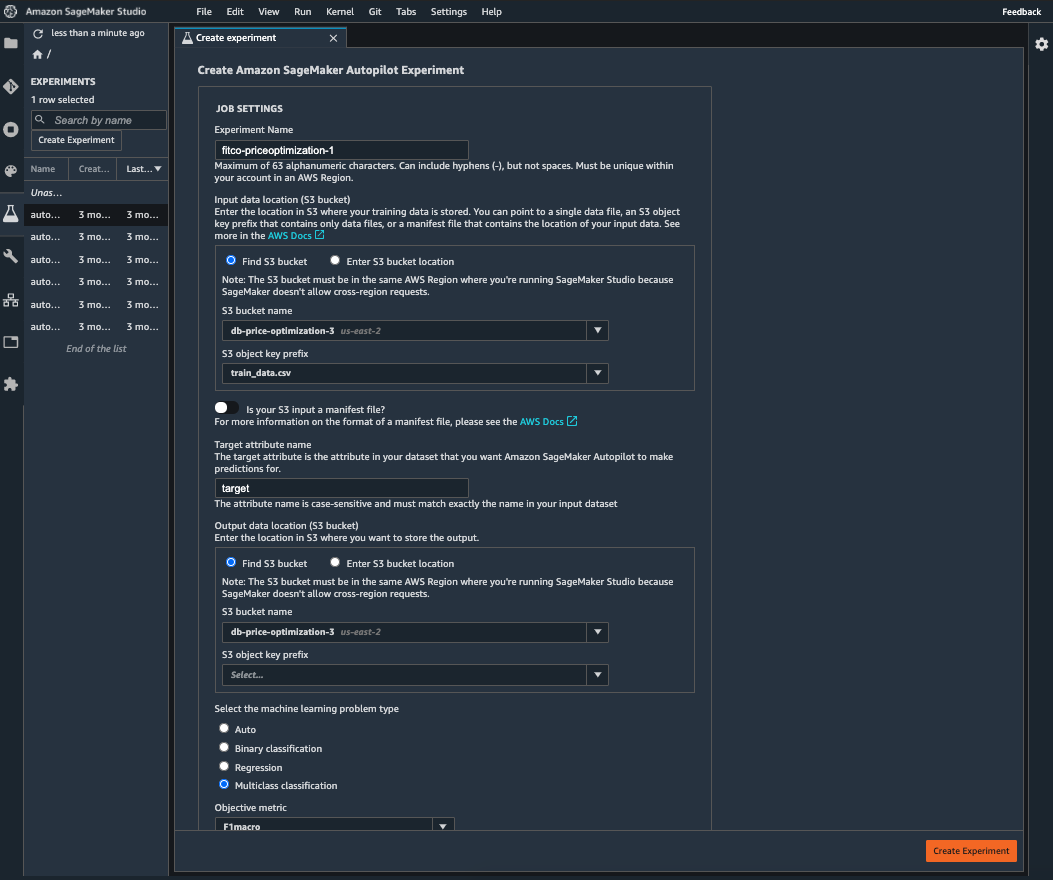Select Enter S3 bucket location for output data
Screen dimensions: 1053x880
point(334,562)
